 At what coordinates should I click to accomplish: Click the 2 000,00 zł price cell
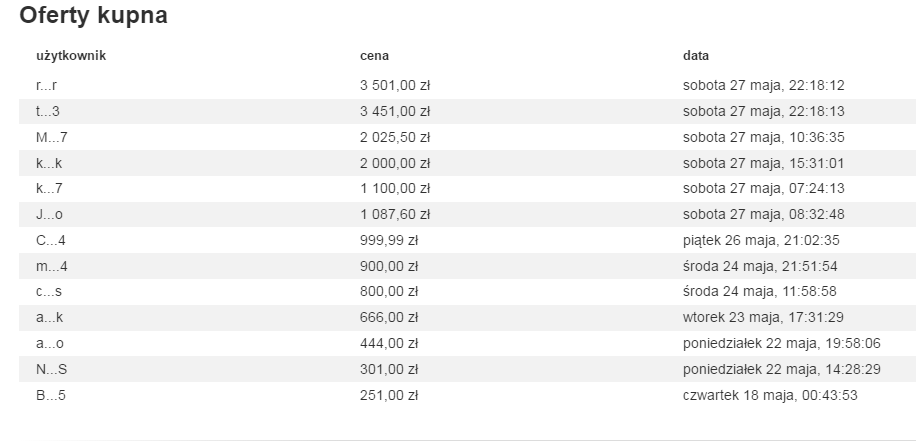point(394,162)
